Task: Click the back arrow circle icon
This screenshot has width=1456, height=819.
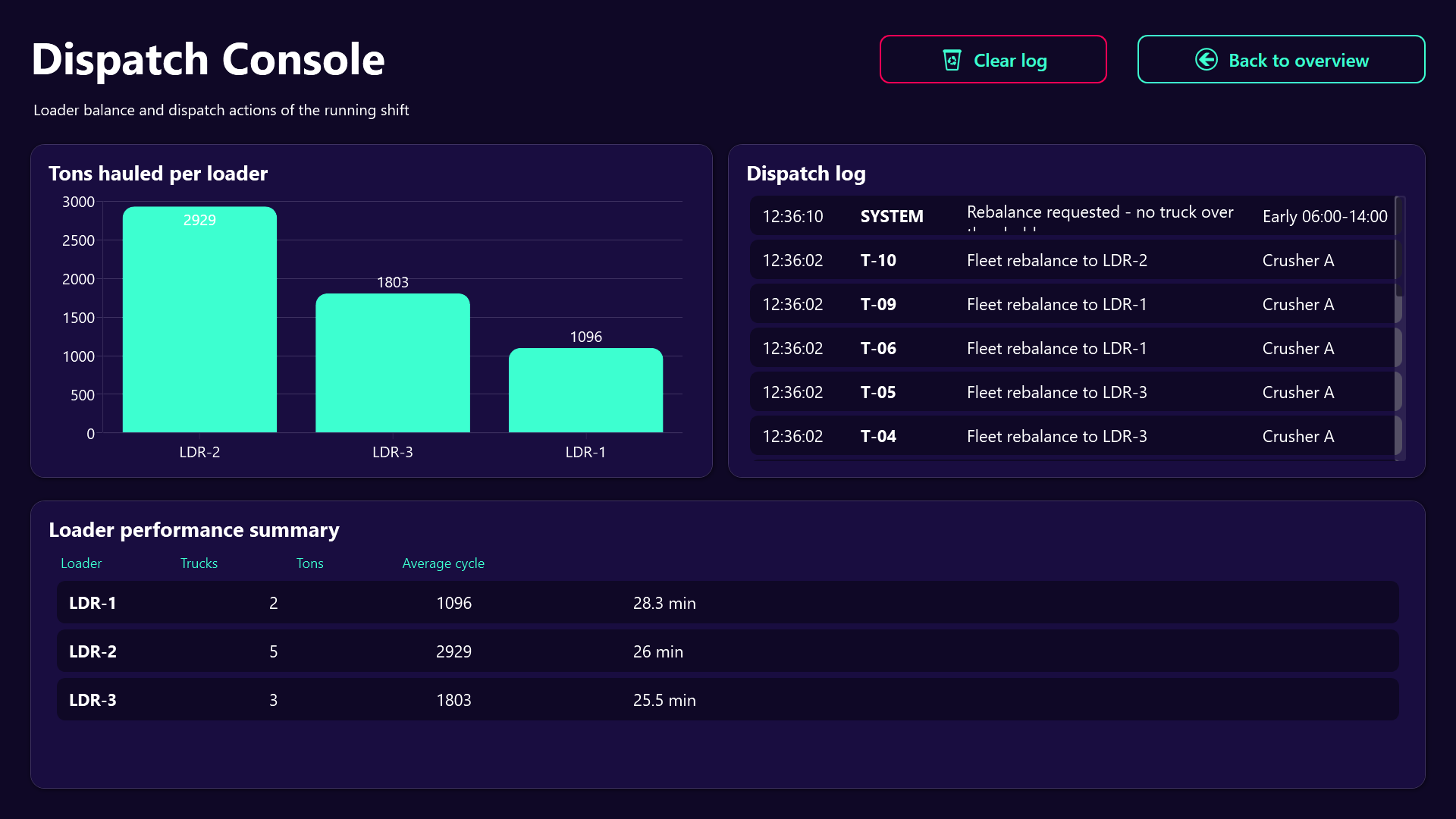Action: click(1207, 59)
